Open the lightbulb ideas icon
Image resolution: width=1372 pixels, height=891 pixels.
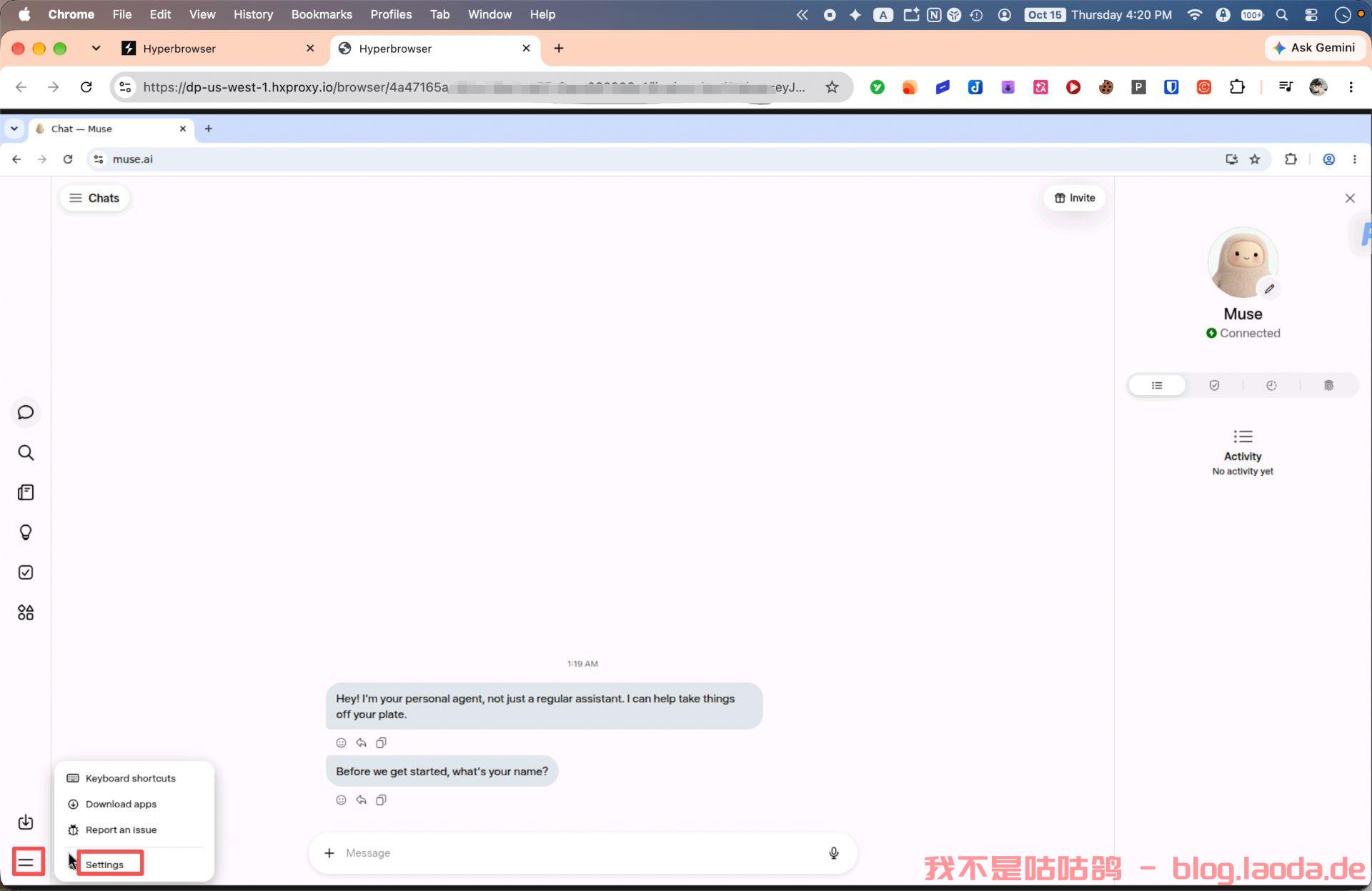[x=26, y=532]
